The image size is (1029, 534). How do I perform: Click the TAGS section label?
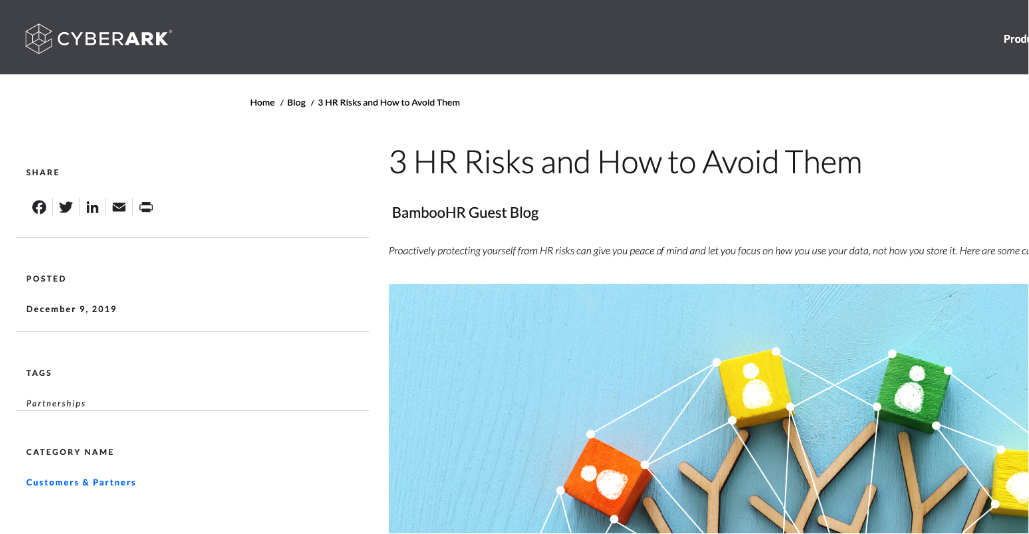coord(39,373)
